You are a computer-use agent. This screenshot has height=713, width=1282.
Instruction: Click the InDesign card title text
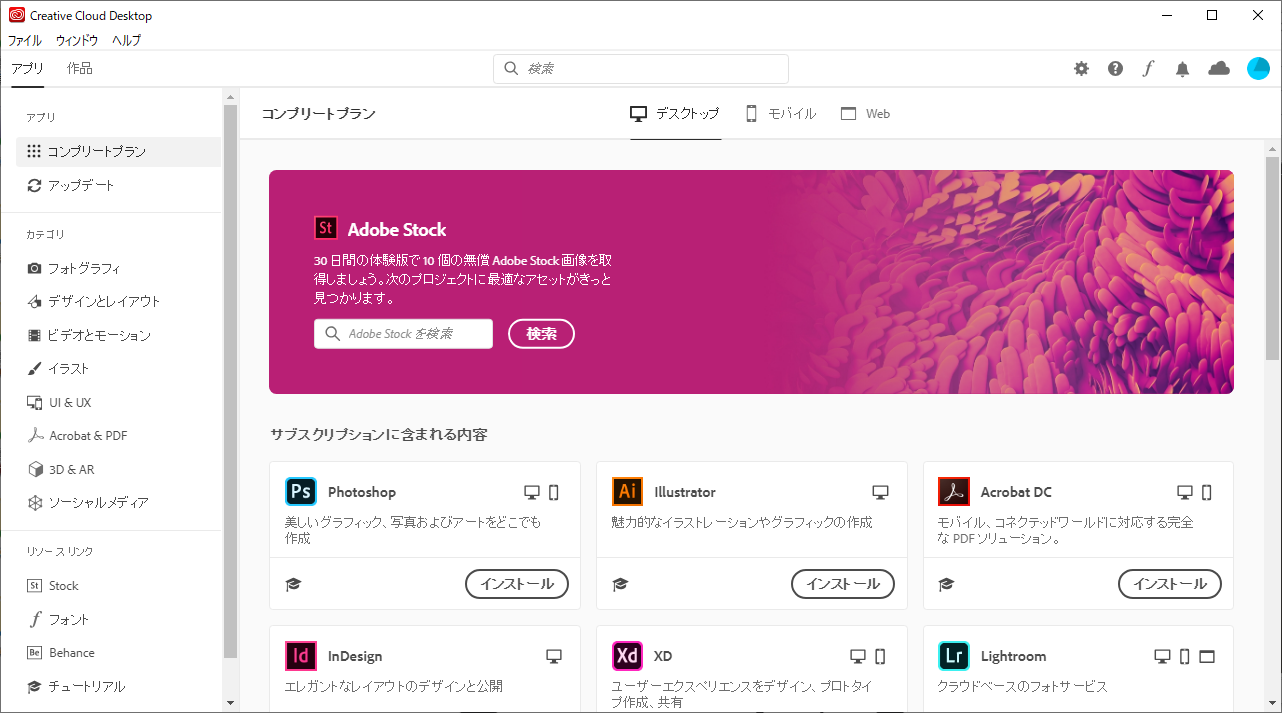355,656
